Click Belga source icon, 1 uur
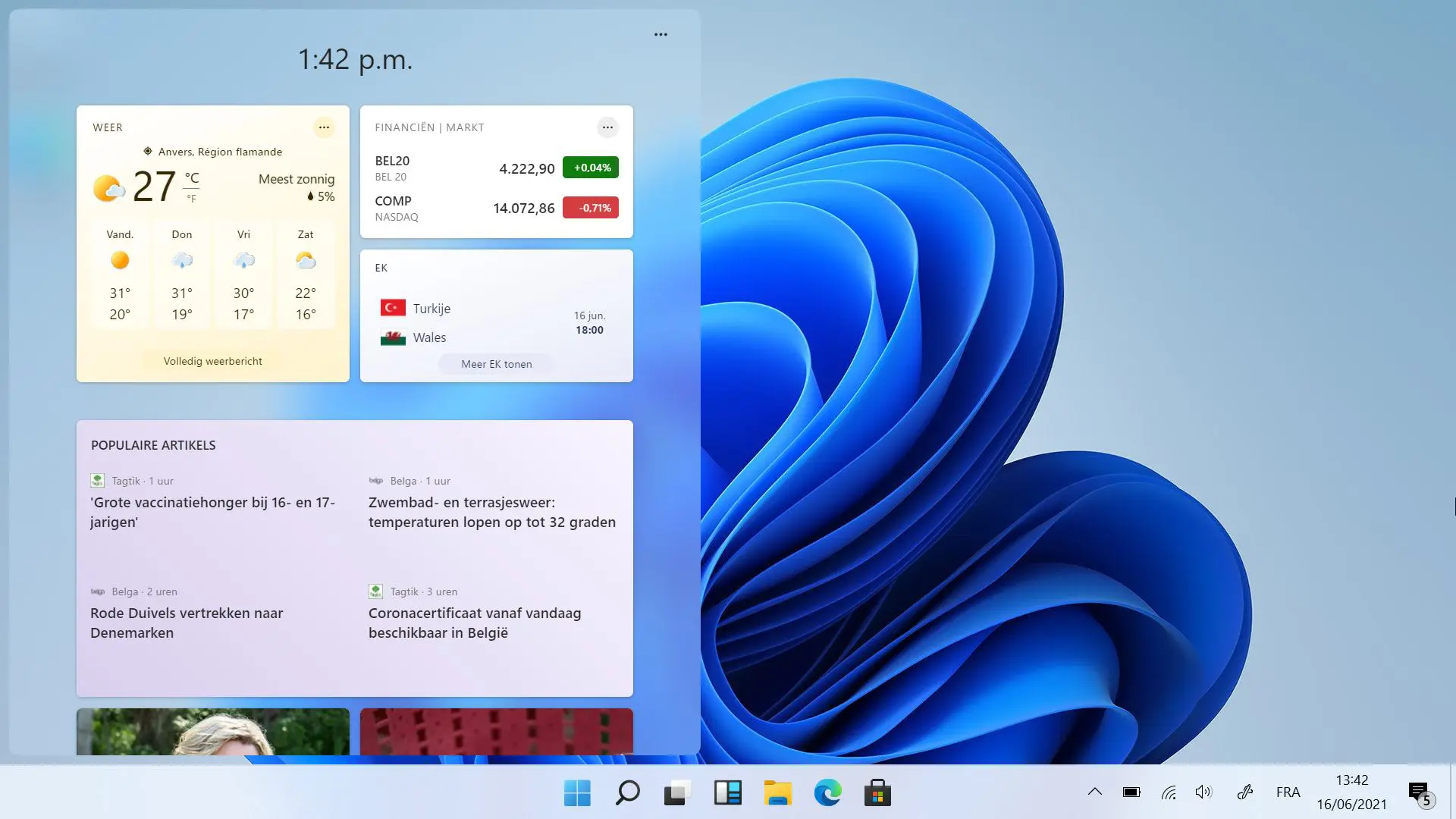Image resolution: width=1456 pixels, height=819 pixels. 375,480
